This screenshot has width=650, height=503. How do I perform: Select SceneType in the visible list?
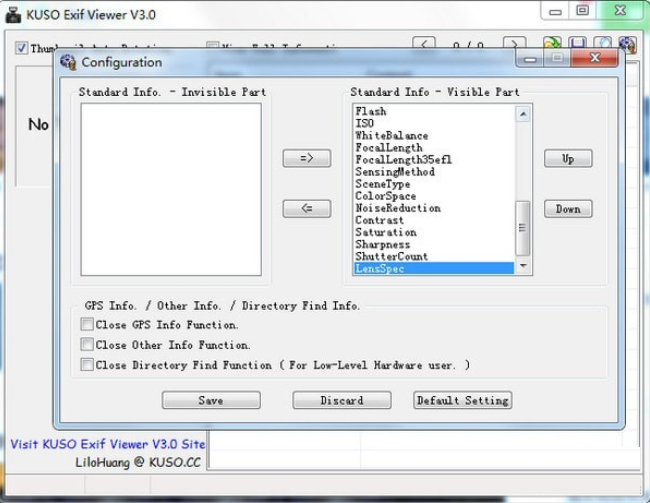pyautogui.click(x=434, y=184)
